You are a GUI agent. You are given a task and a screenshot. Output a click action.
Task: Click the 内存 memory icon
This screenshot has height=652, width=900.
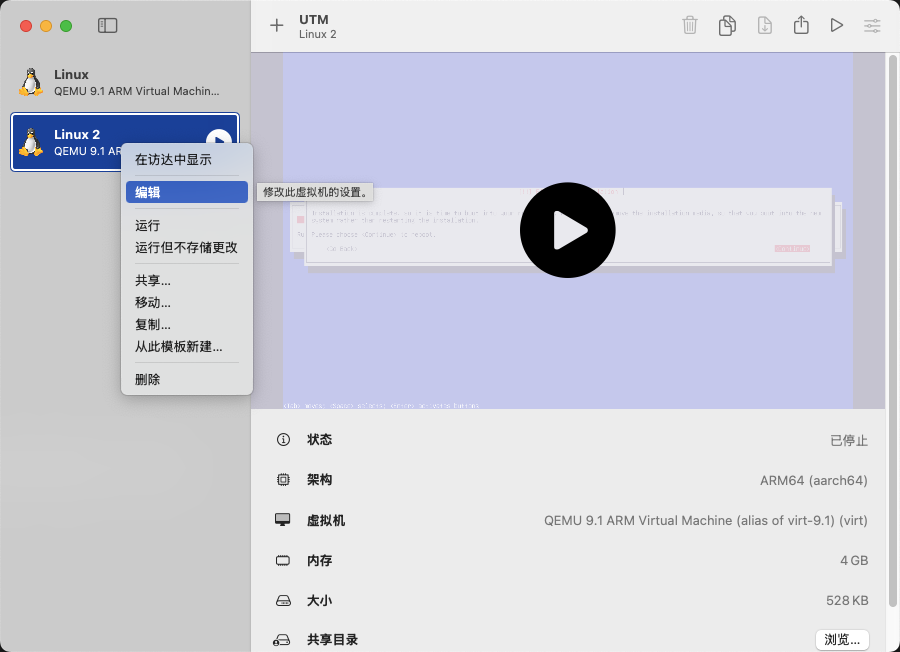pos(283,560)
